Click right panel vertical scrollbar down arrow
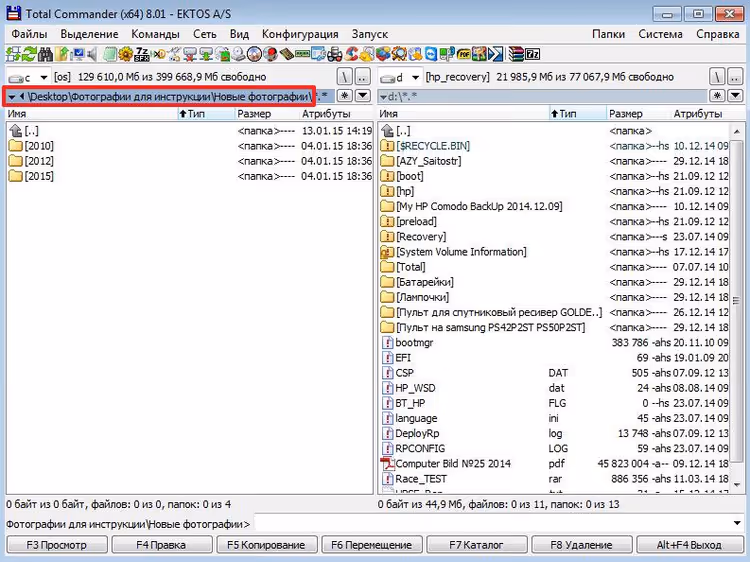Screen dimensions: 750x562 coord(736,485)
